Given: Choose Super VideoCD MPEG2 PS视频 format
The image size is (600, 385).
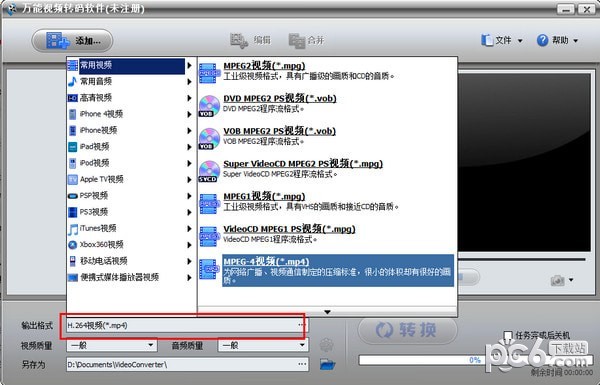Looking at the screenshot, I should [303, 164].
